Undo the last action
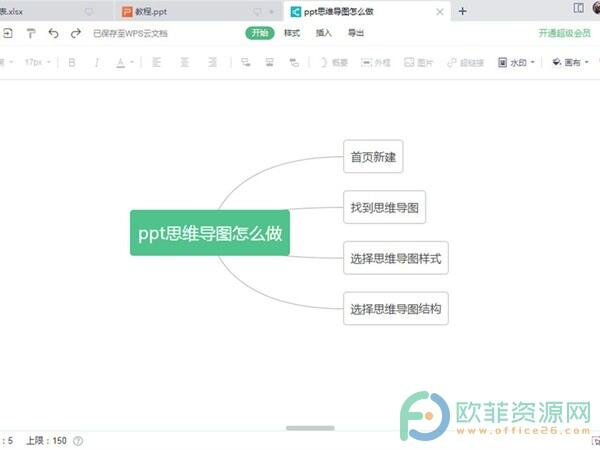This screenshot has width=600, height=450. 53,33
